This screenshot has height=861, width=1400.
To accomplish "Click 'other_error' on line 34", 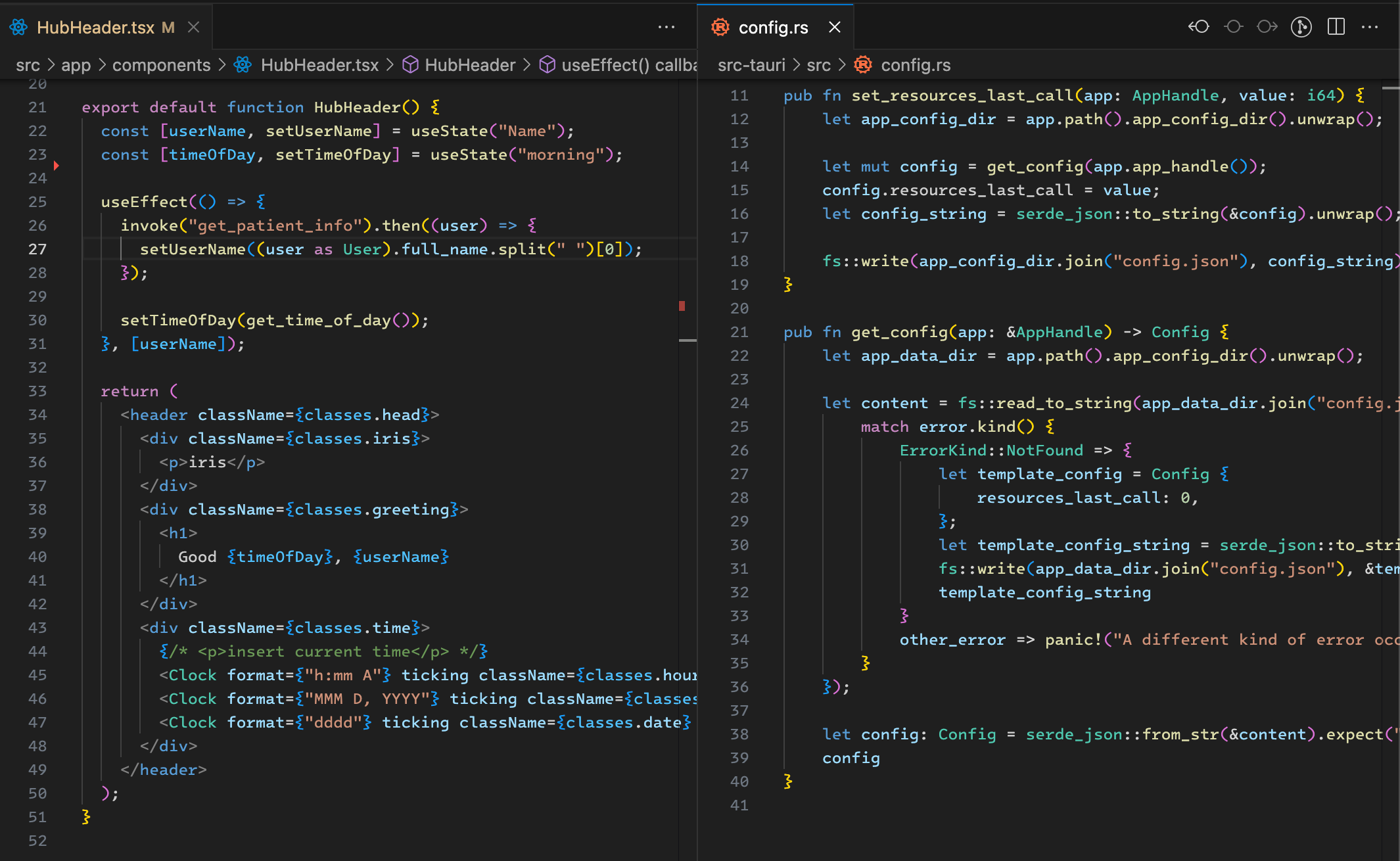I will pyautogui.click(x=953, y=640).
